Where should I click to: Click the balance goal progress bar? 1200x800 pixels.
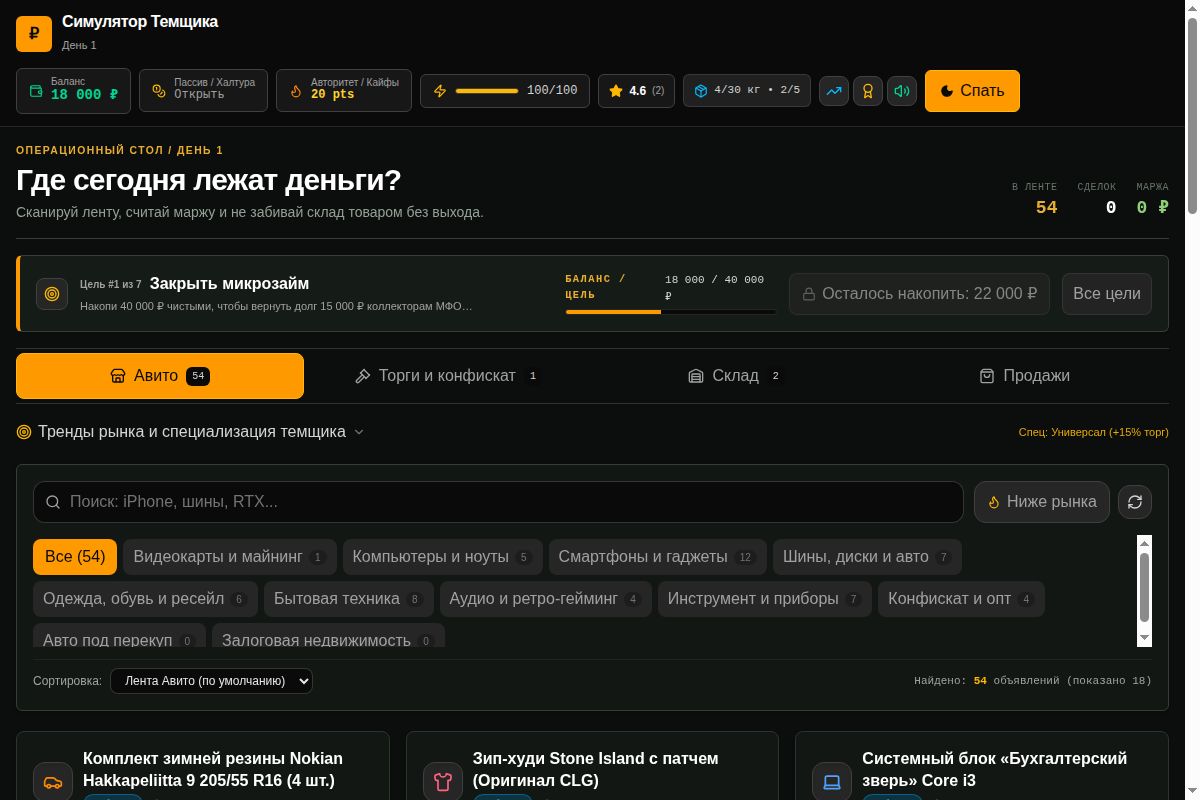coord(671,312)
